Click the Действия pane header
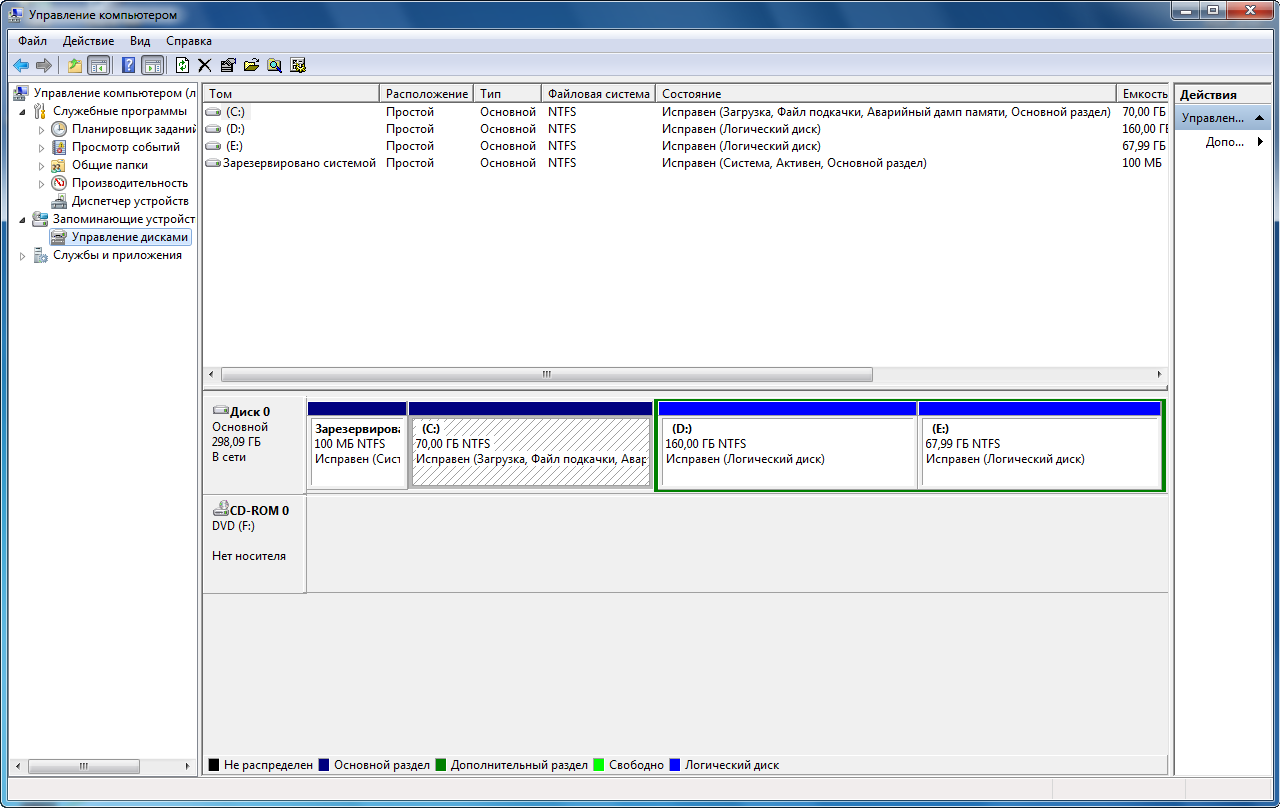1280x808 pixels. 1223,94
